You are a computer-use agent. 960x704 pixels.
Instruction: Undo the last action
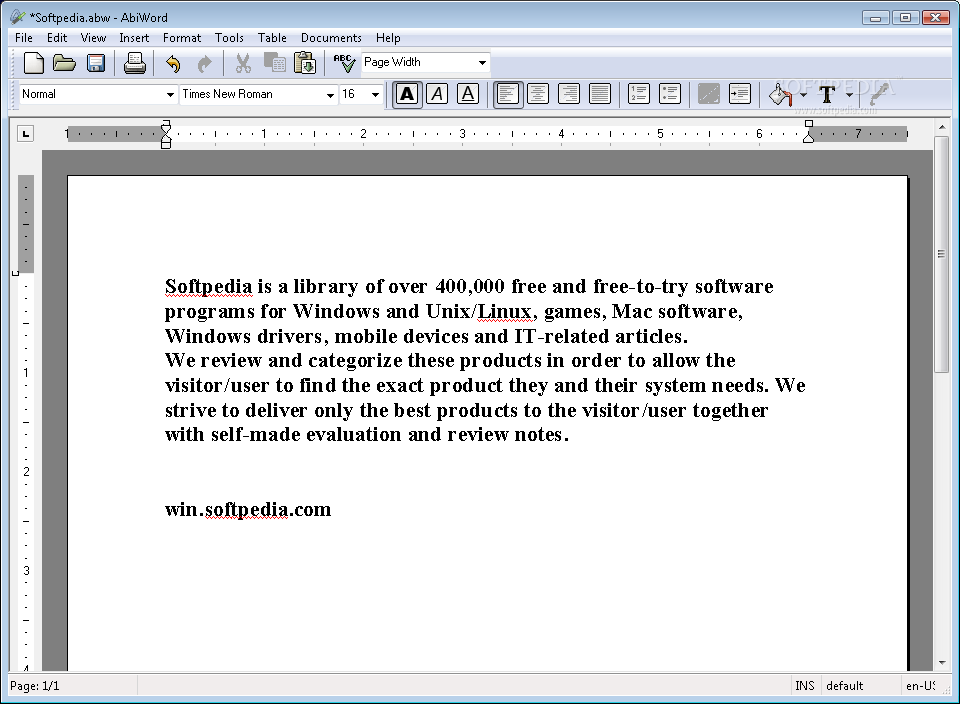tap(173, 63)
